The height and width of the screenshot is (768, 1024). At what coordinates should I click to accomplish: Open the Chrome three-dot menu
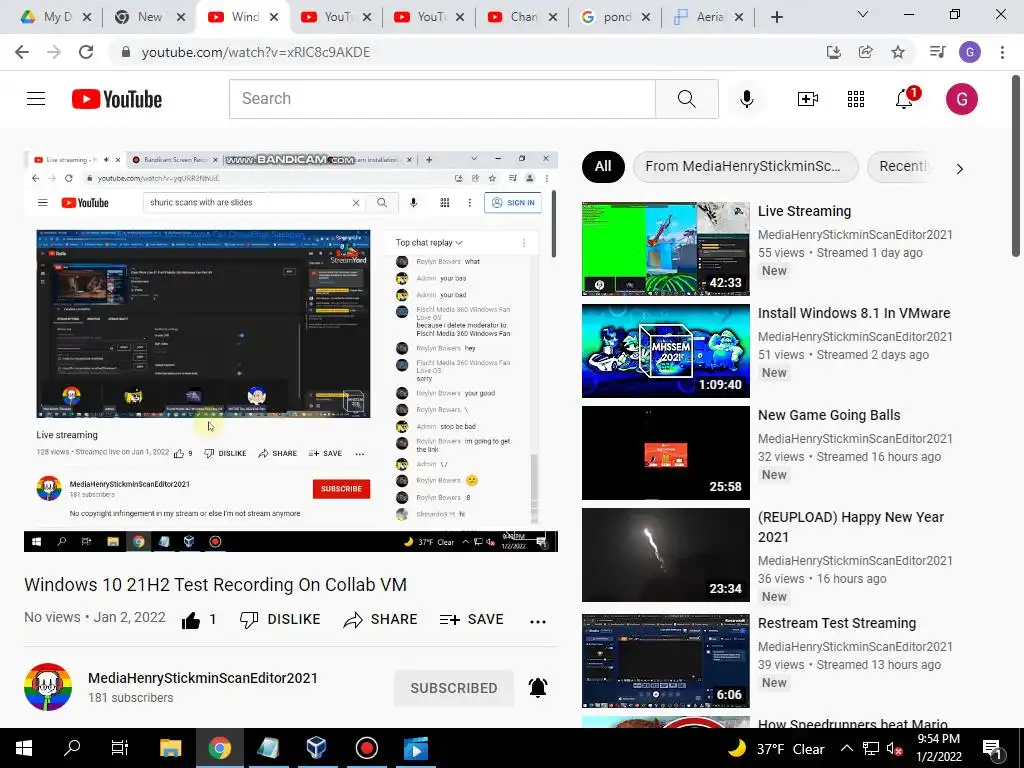(1002, 52)
